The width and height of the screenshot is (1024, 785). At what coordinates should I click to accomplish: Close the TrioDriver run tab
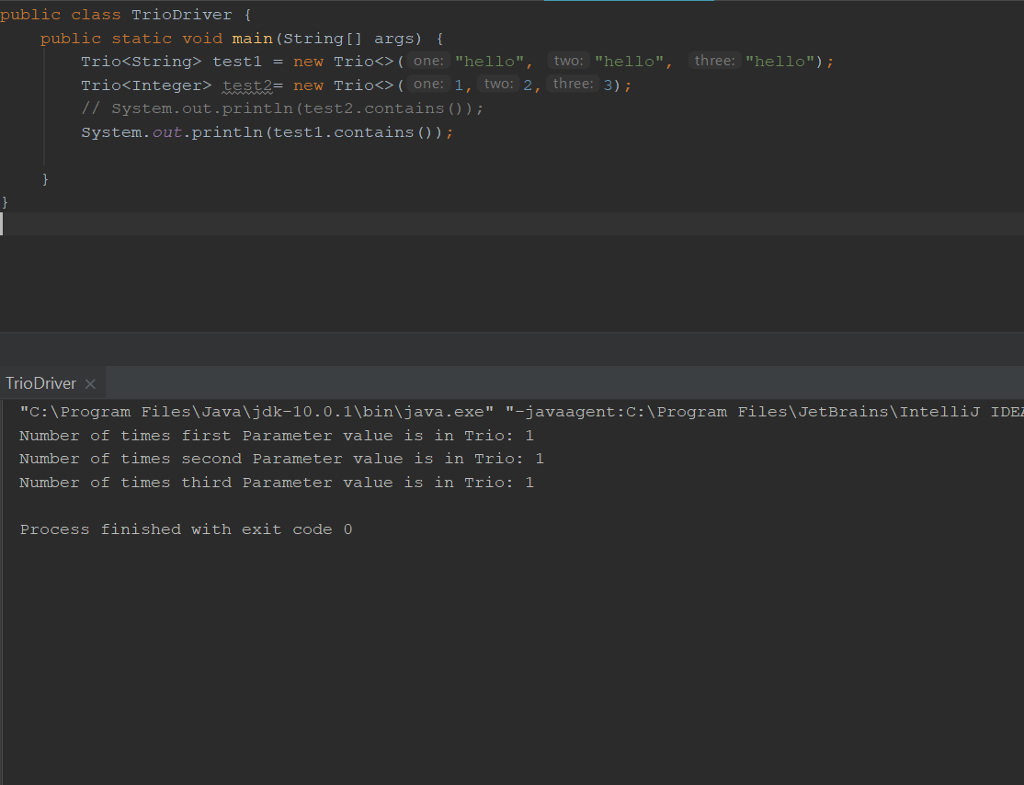point(91,384)
